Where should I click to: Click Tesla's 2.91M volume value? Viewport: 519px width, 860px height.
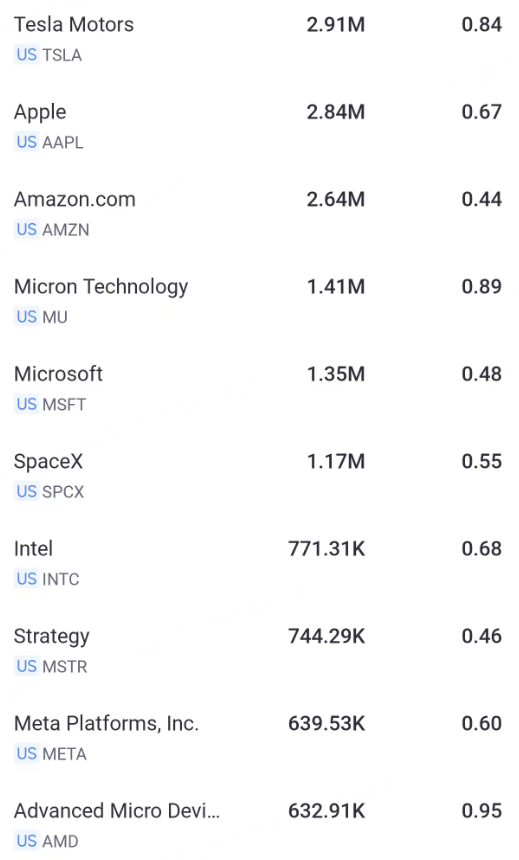coord(336,25)
